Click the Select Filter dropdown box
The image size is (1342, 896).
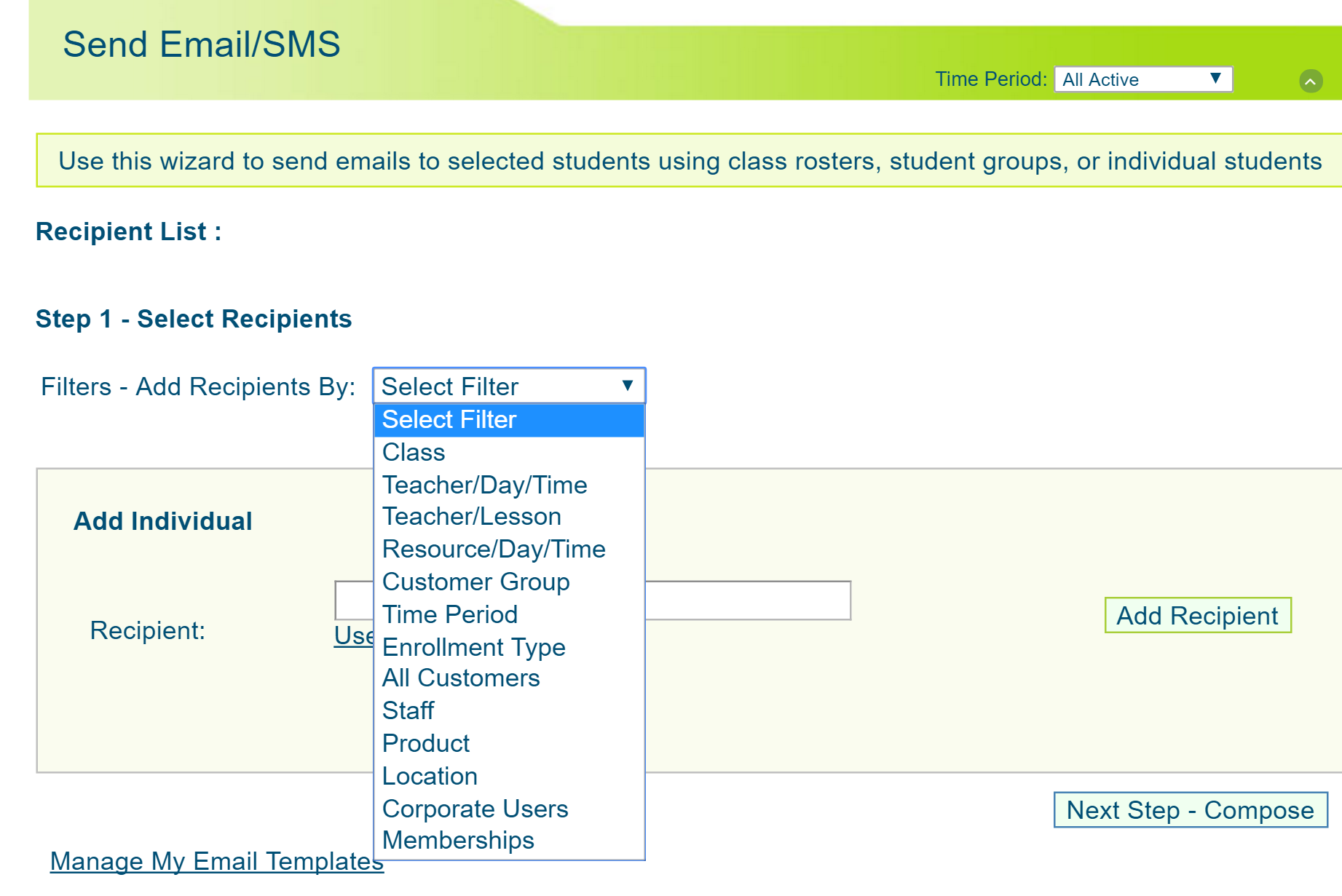point(508,386)
